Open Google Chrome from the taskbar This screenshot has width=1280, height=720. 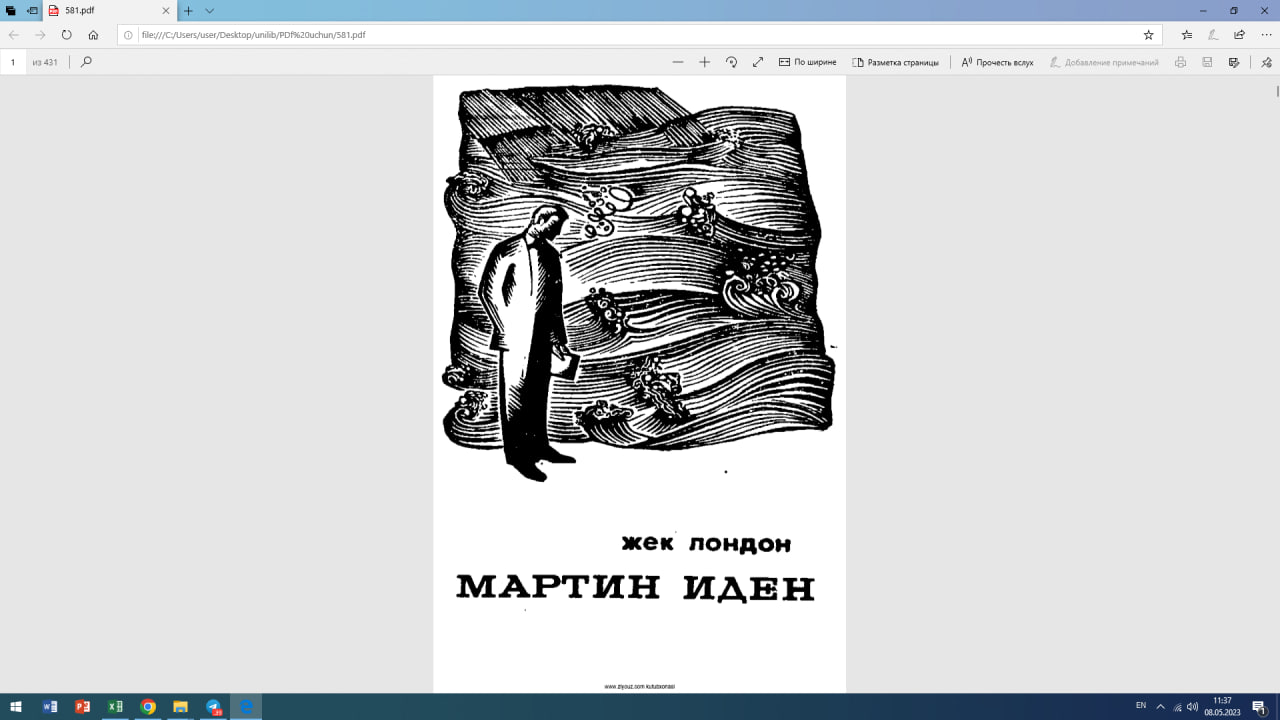click(148, 707)
